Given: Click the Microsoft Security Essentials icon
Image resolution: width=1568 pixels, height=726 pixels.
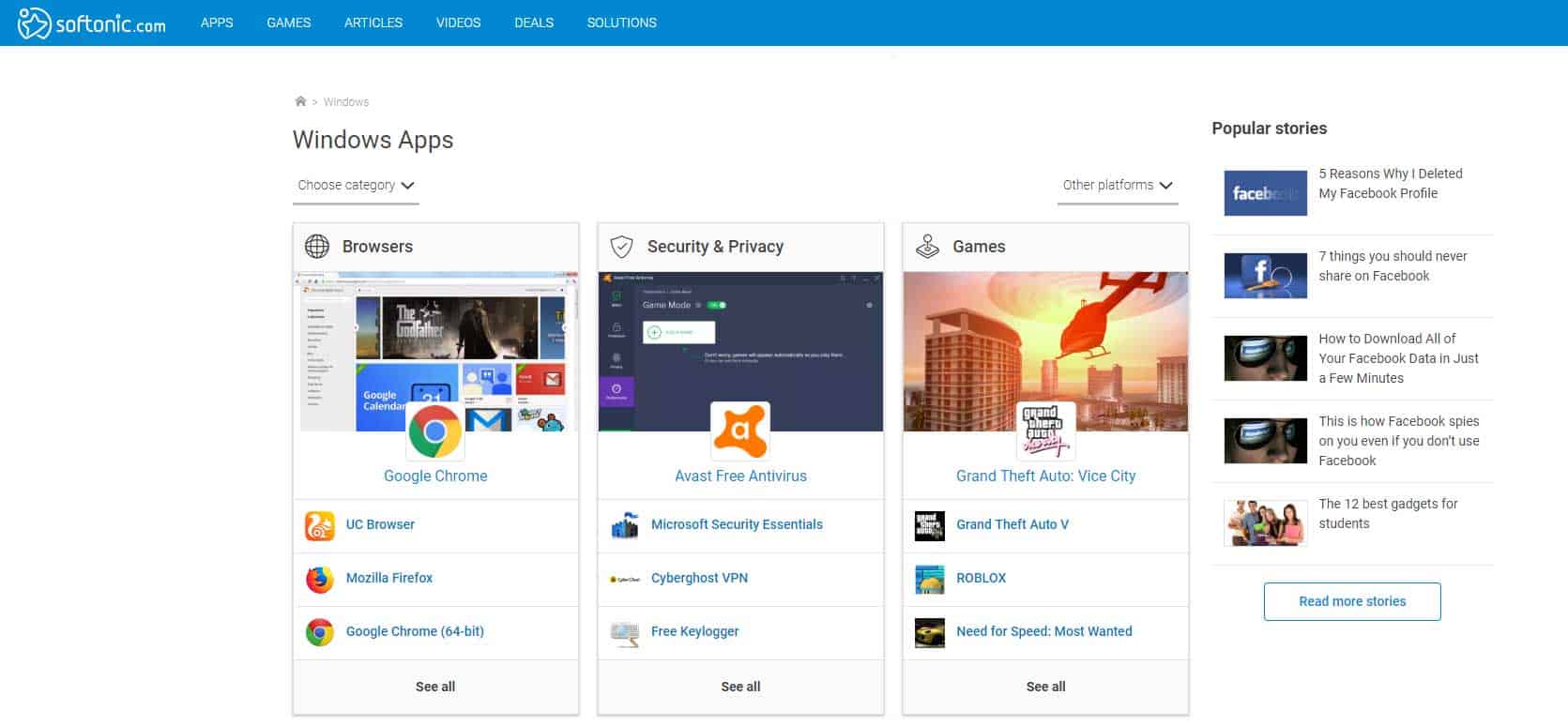Looking at the screenshot, I should tap(625, 525).
